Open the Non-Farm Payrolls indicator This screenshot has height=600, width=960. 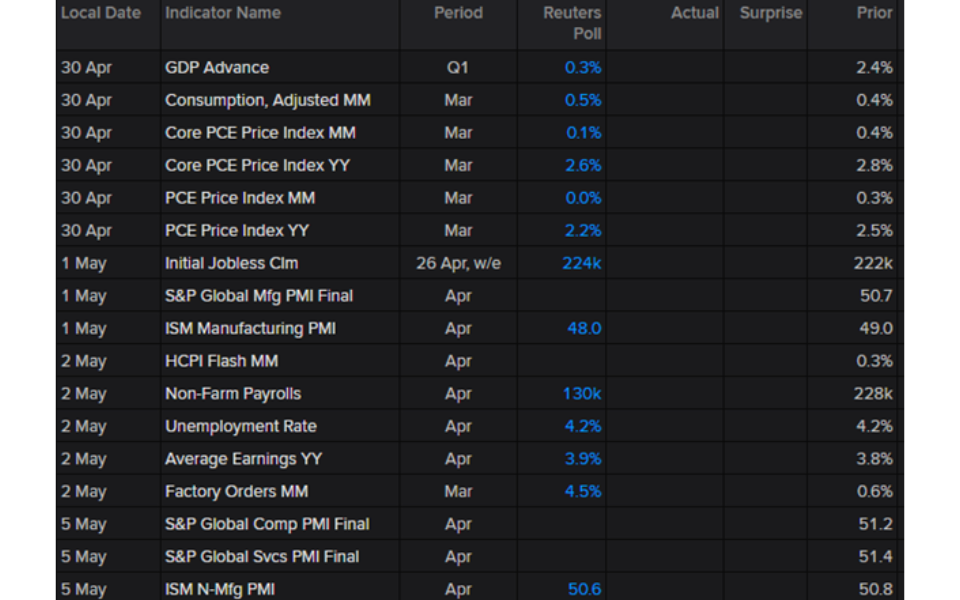pyautogui.click(x=233, y=394)
